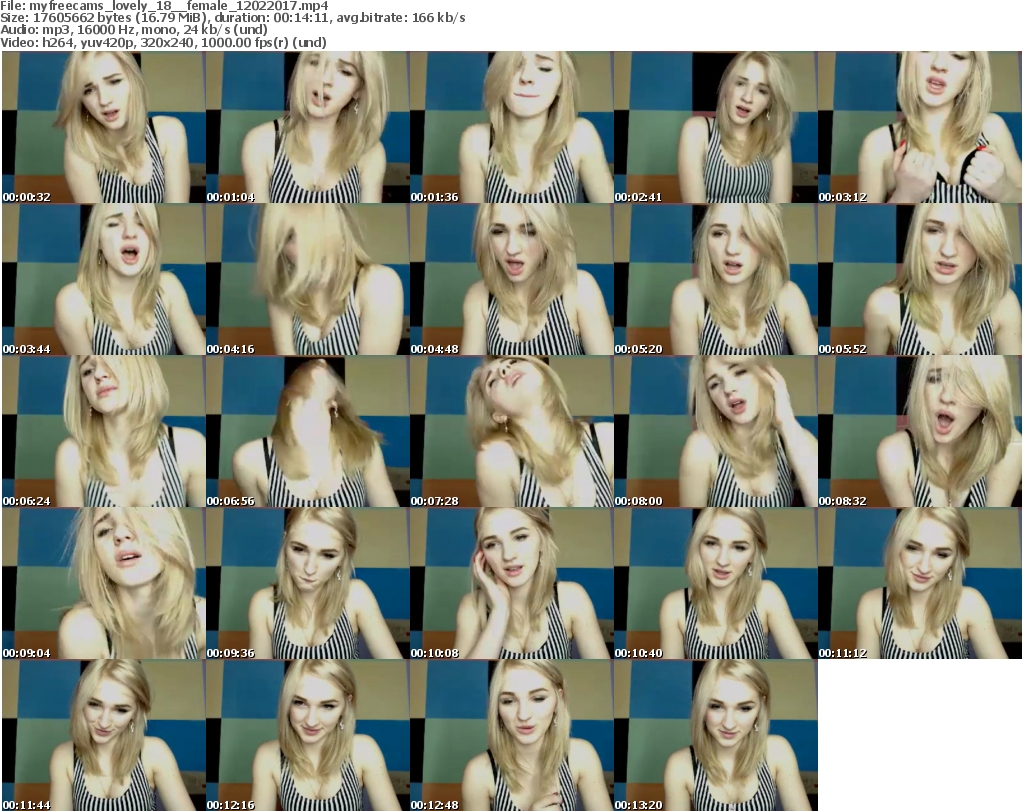Click the frame timestamped 00:13:20
1024x811 pixels.
715,735
